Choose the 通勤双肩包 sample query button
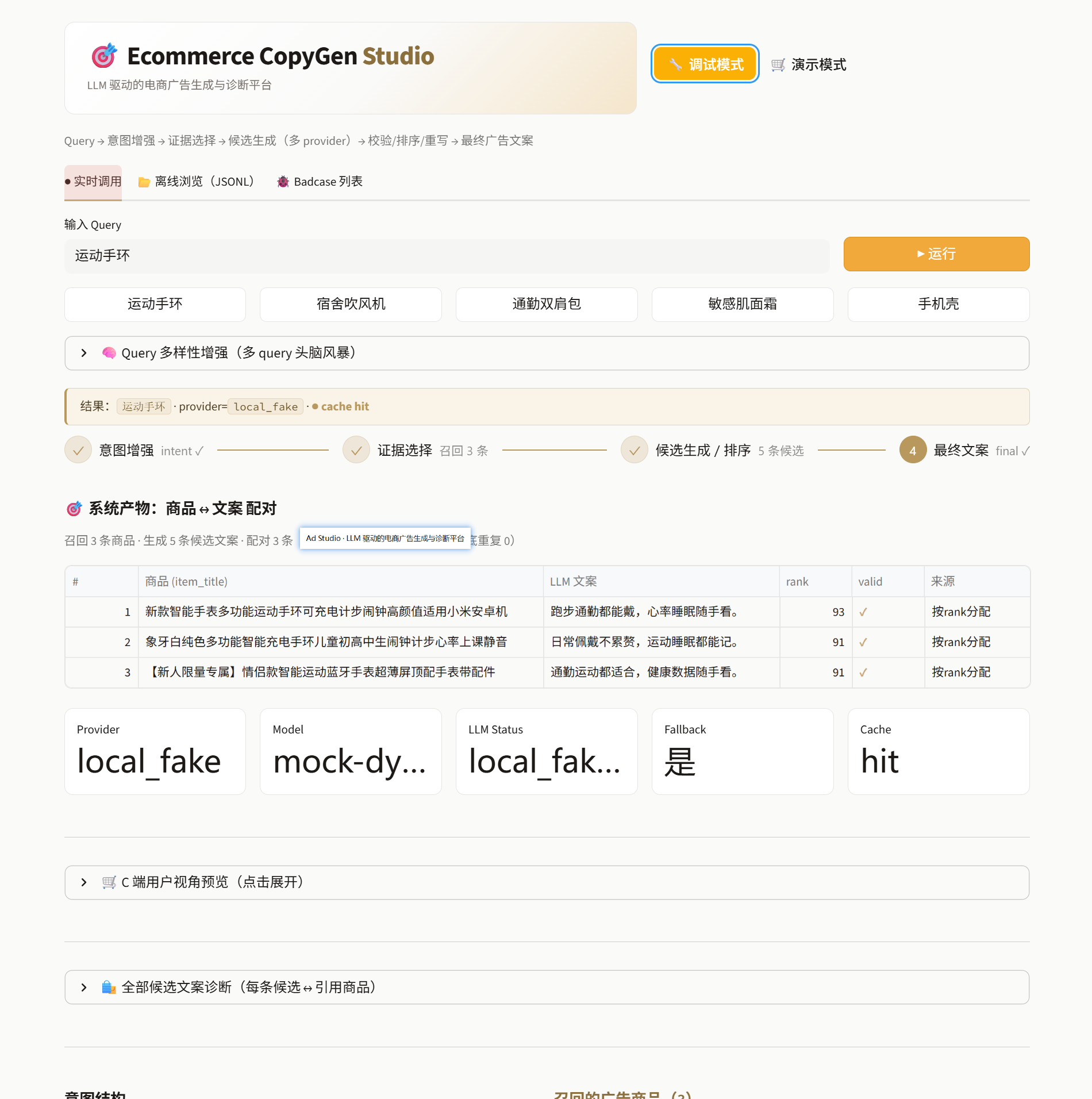Viewport: 1092px width, 1099px height. [547, 304]
